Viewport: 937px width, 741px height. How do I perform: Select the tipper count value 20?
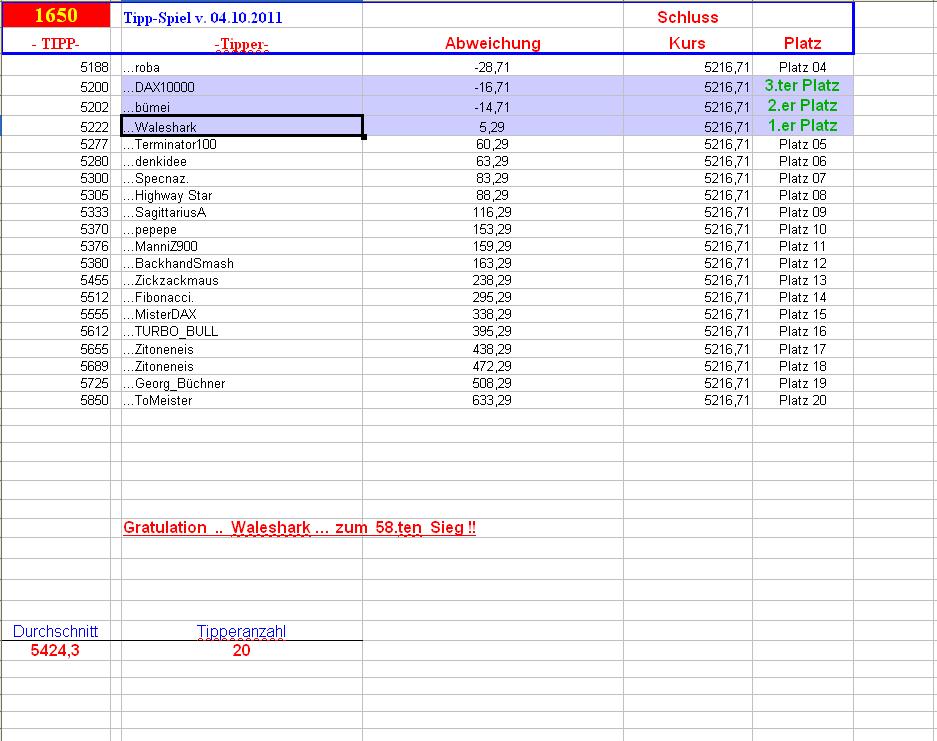pyautogui.click(x=241, y=650)
